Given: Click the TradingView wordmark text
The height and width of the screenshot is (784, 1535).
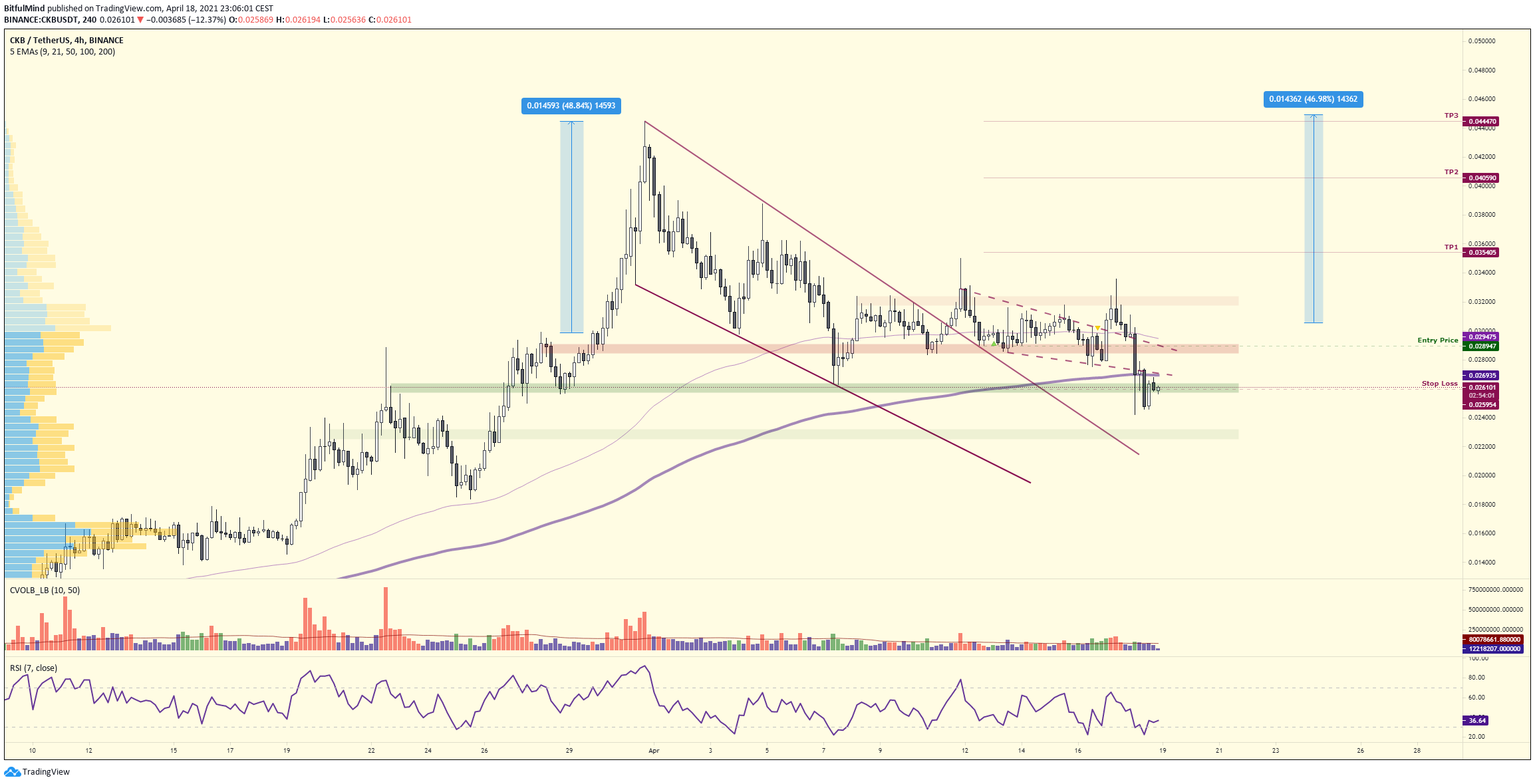Looking at the screenshot, I should point(46,772).
